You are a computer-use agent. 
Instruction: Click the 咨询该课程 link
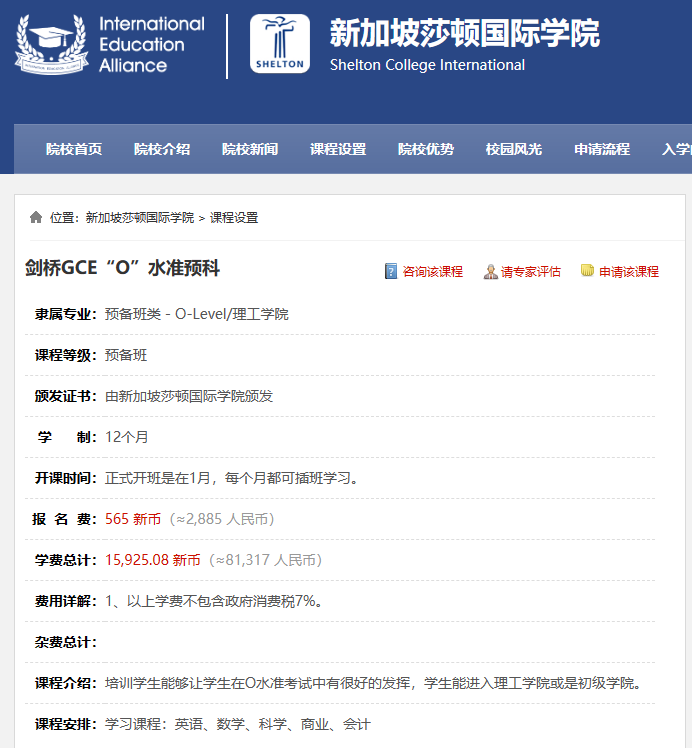pyautogui.click(x=433, y=272)
